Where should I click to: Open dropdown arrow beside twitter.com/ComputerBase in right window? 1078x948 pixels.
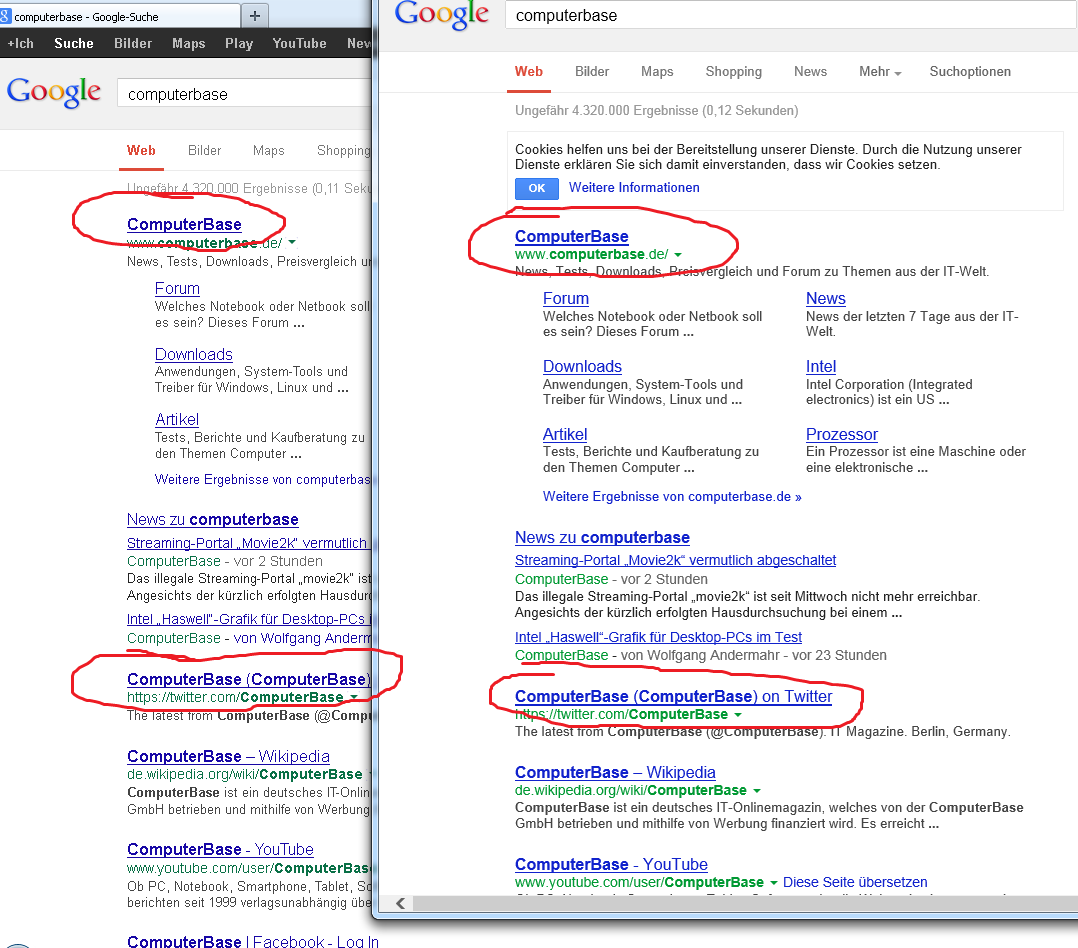coord(738,715)
